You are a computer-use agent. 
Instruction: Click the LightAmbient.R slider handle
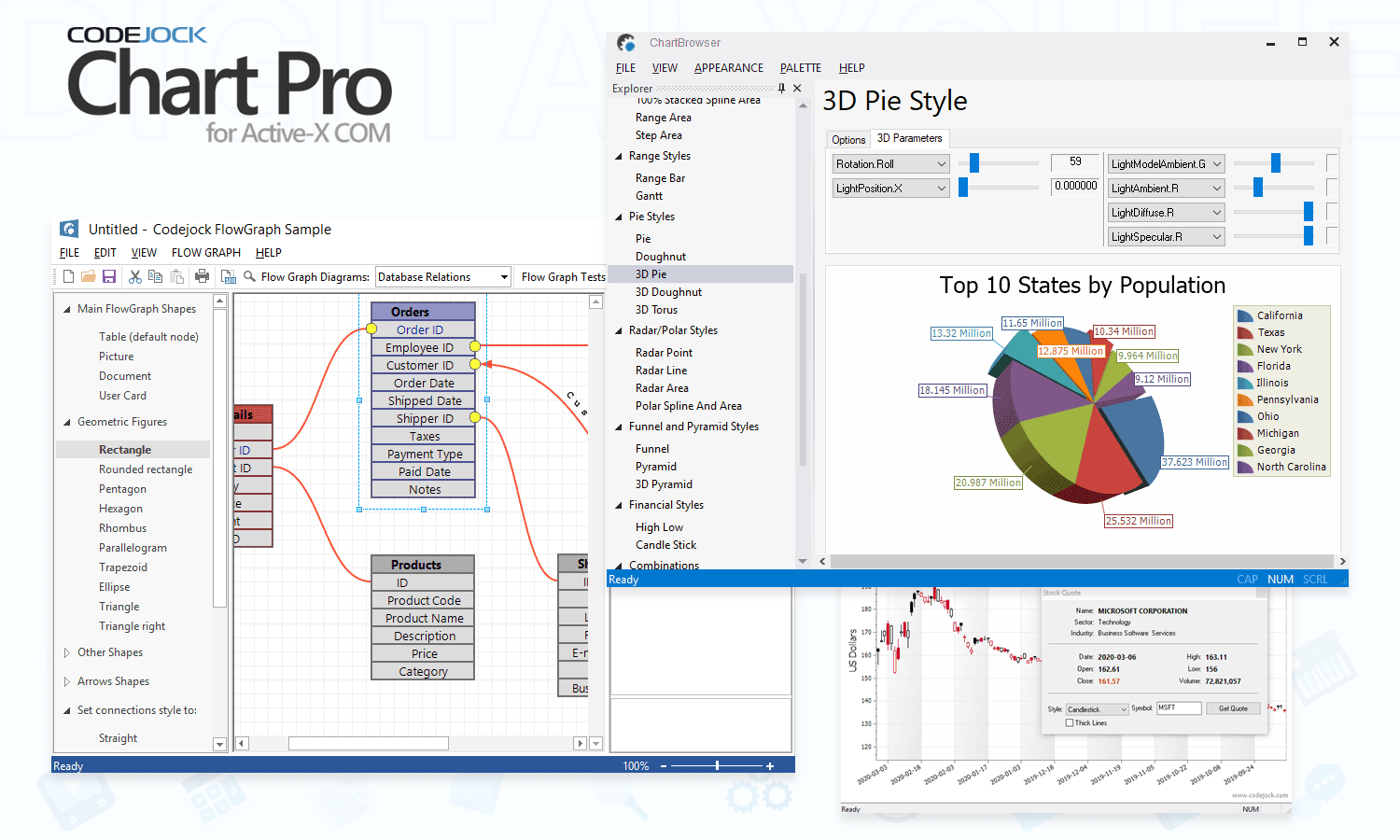pos(1258,188)
